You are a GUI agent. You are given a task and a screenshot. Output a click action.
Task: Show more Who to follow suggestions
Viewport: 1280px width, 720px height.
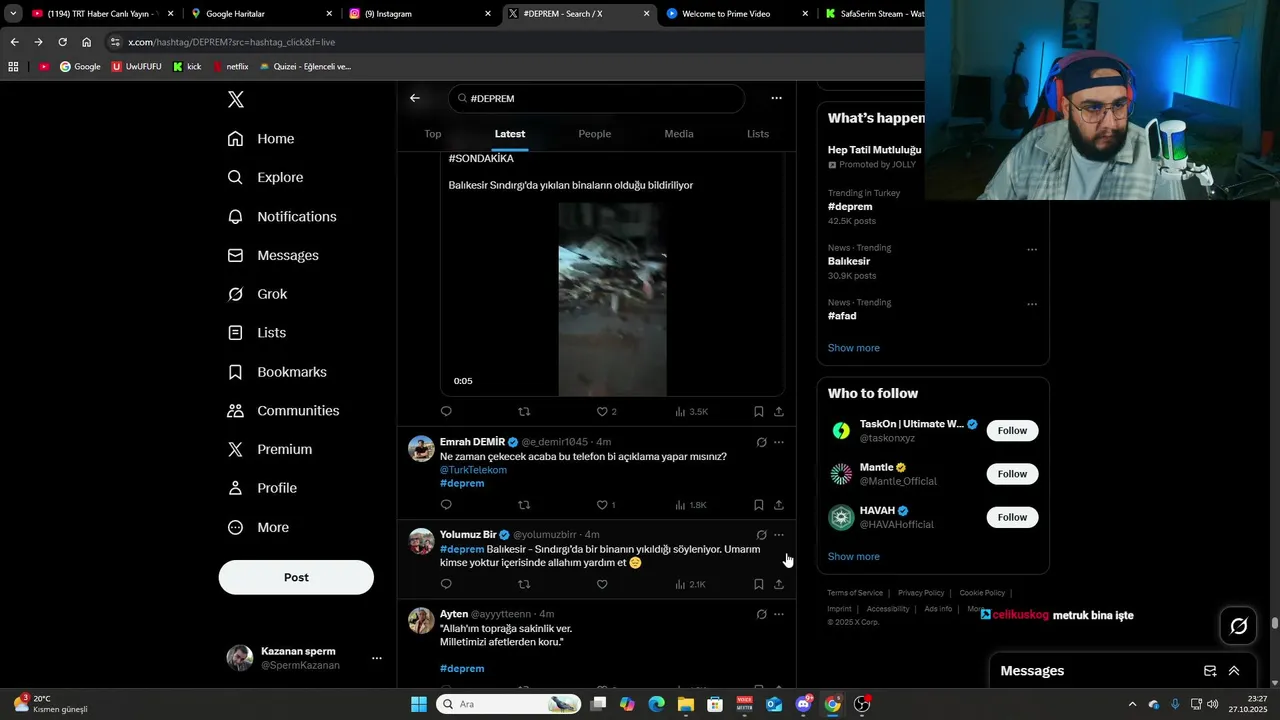click(x=853, y=556)
